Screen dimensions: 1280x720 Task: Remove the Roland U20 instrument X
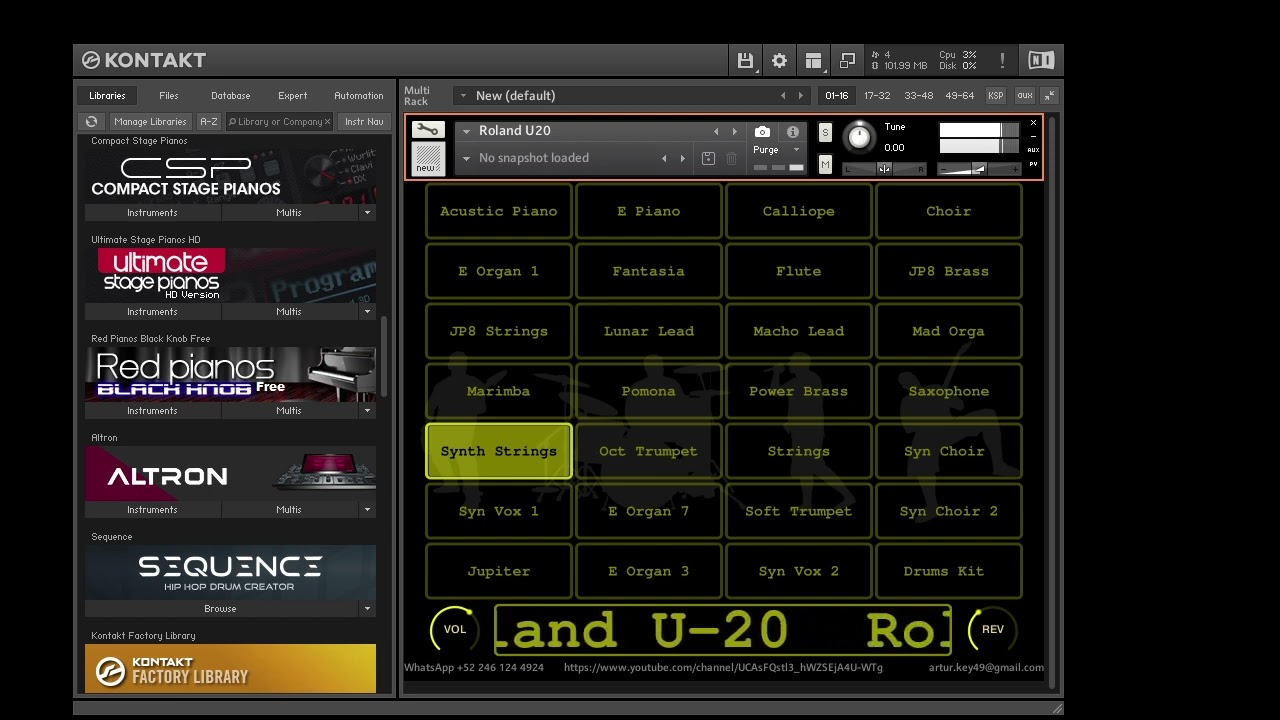[x=1033, y=123]
